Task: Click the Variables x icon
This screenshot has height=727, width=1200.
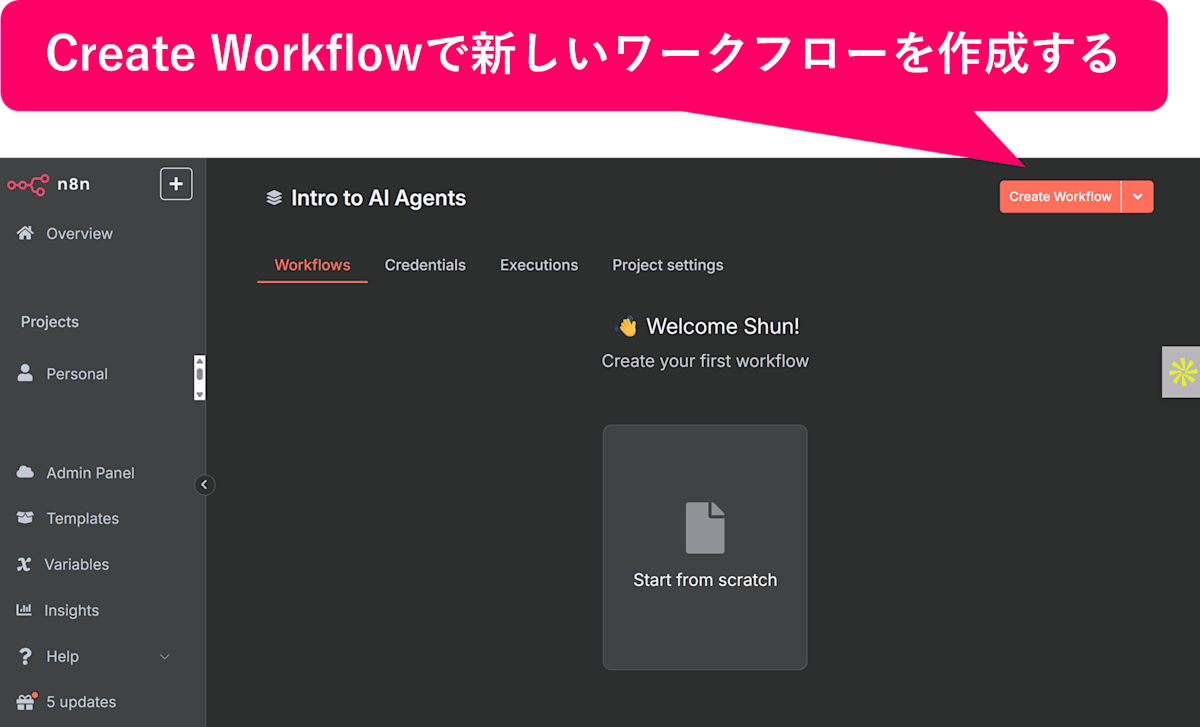Action: (x=24, y=564)
